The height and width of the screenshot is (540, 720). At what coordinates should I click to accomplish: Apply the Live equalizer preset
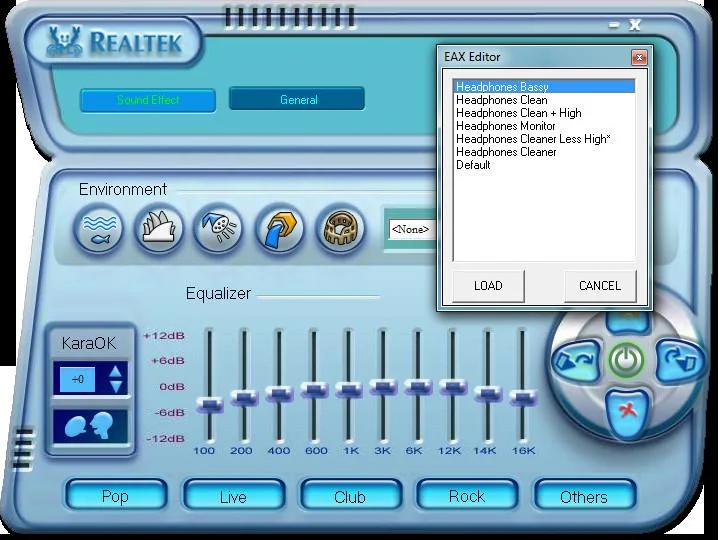point(234,496)
